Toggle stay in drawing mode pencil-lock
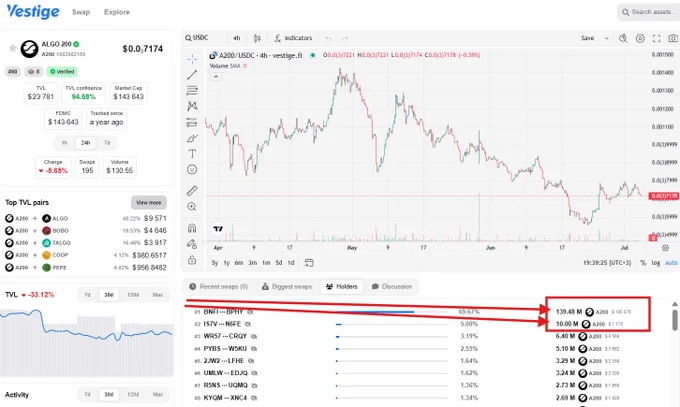680x407 pixels. [x=192, y=244]
